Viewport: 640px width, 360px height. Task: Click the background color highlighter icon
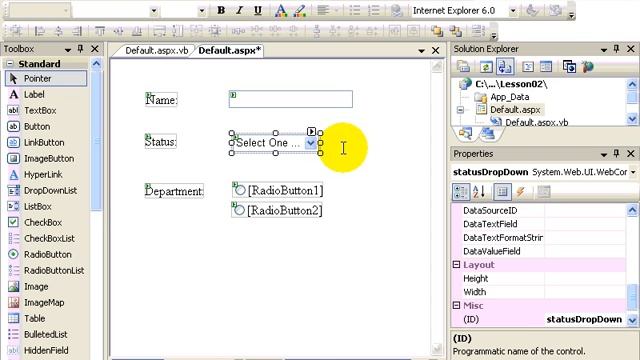(x=299, y=10)
